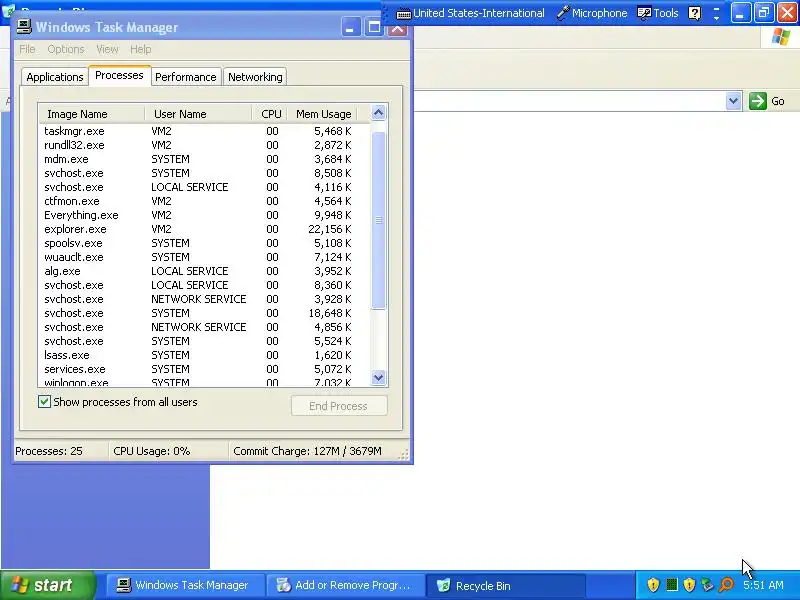800x600 pixels.
Task: Click the green Go arrow button
Action: 758,101
